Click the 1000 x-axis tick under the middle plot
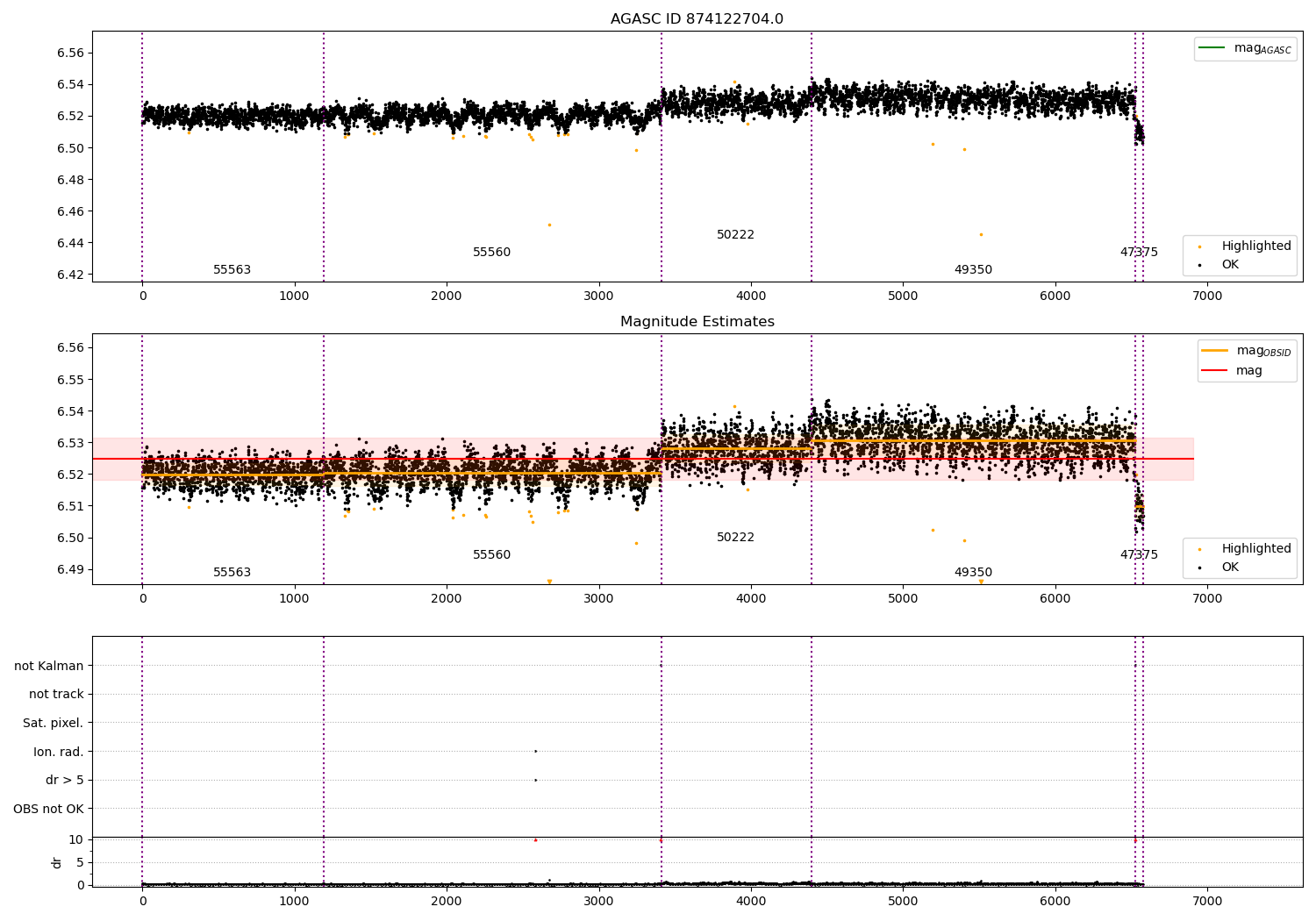 (x=294, y=599)
